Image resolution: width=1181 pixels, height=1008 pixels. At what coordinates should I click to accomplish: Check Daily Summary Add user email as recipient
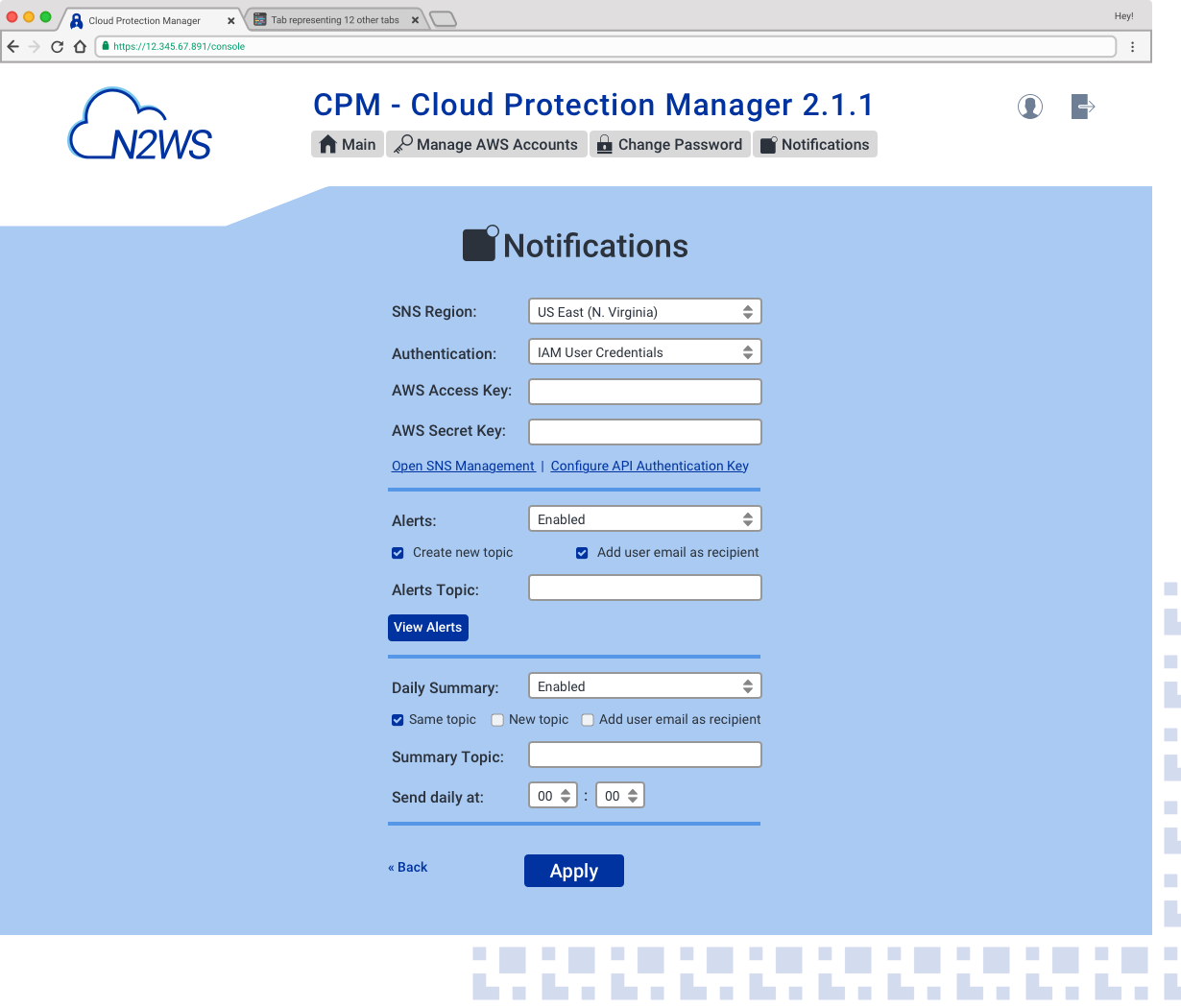point(588,720)
